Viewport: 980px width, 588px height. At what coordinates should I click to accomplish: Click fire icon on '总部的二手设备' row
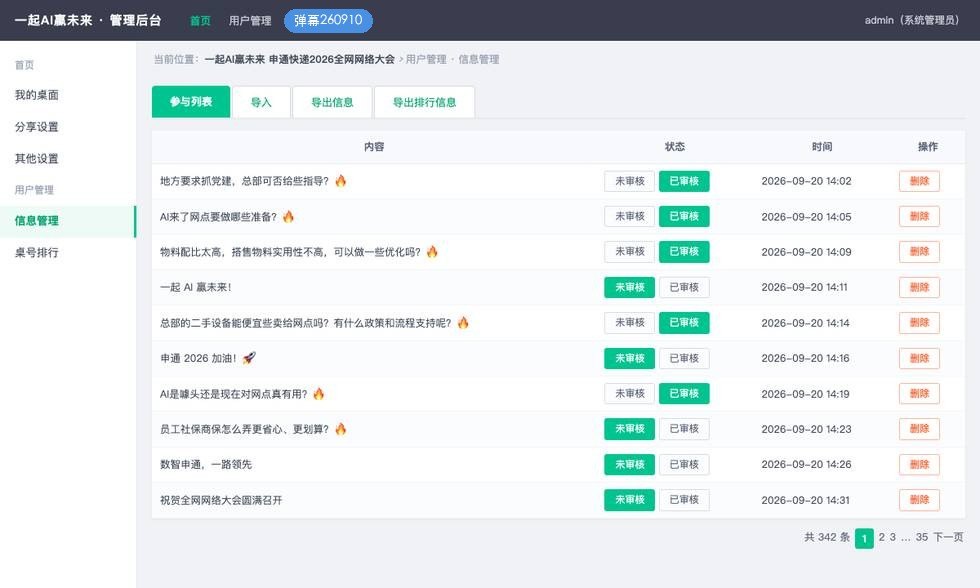click(x=462, y=322)
